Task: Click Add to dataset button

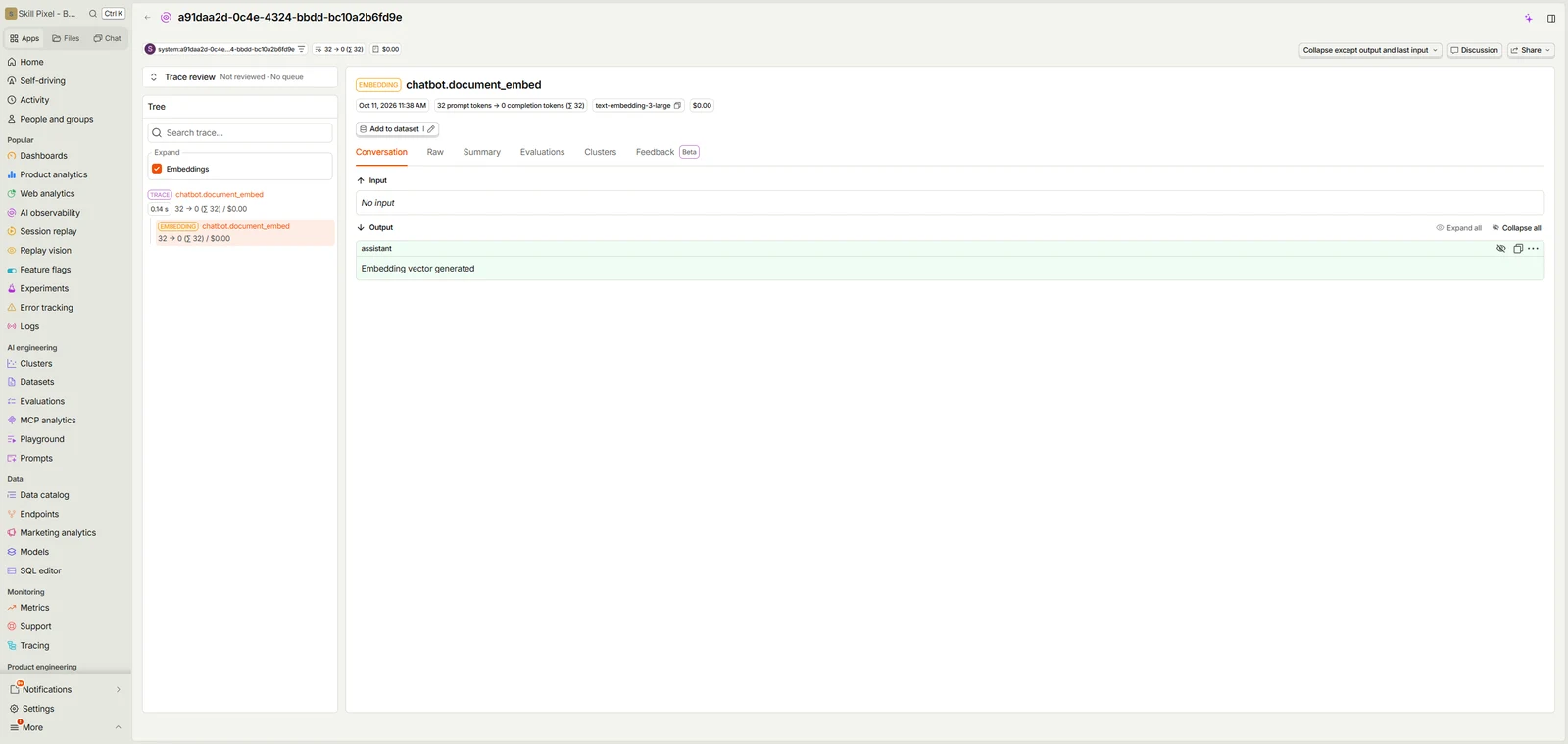Action: (x=388, y=129)
